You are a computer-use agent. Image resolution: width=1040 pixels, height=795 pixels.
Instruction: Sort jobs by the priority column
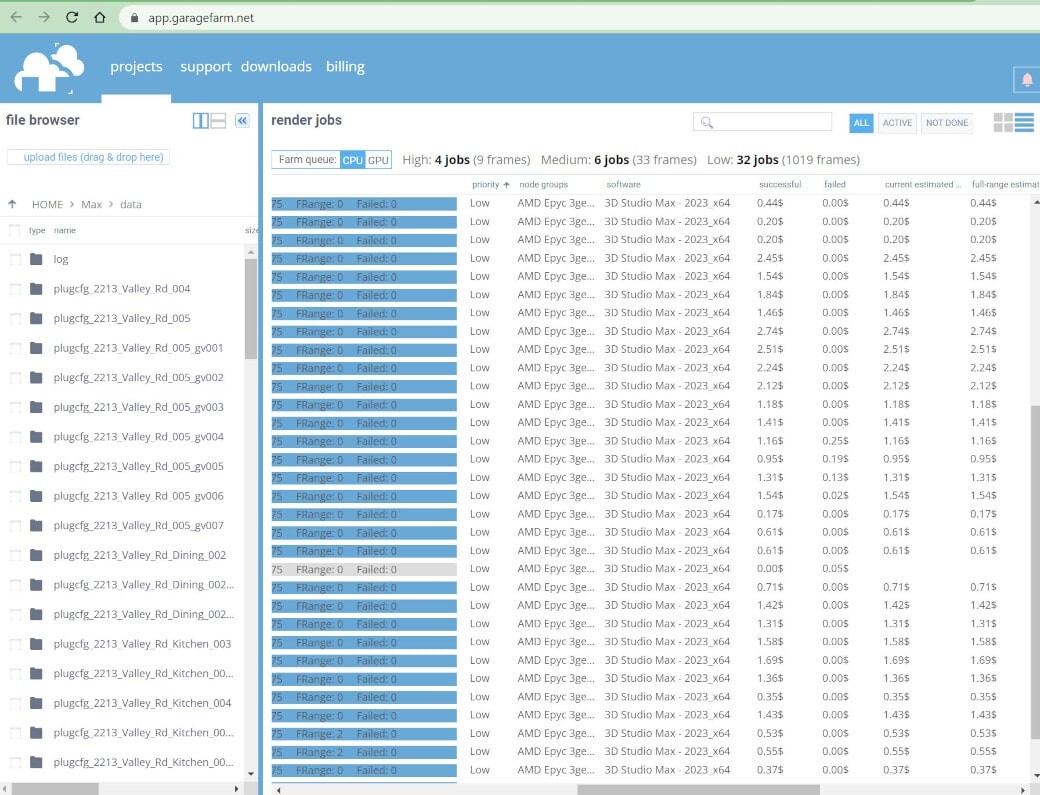point(486,184)
